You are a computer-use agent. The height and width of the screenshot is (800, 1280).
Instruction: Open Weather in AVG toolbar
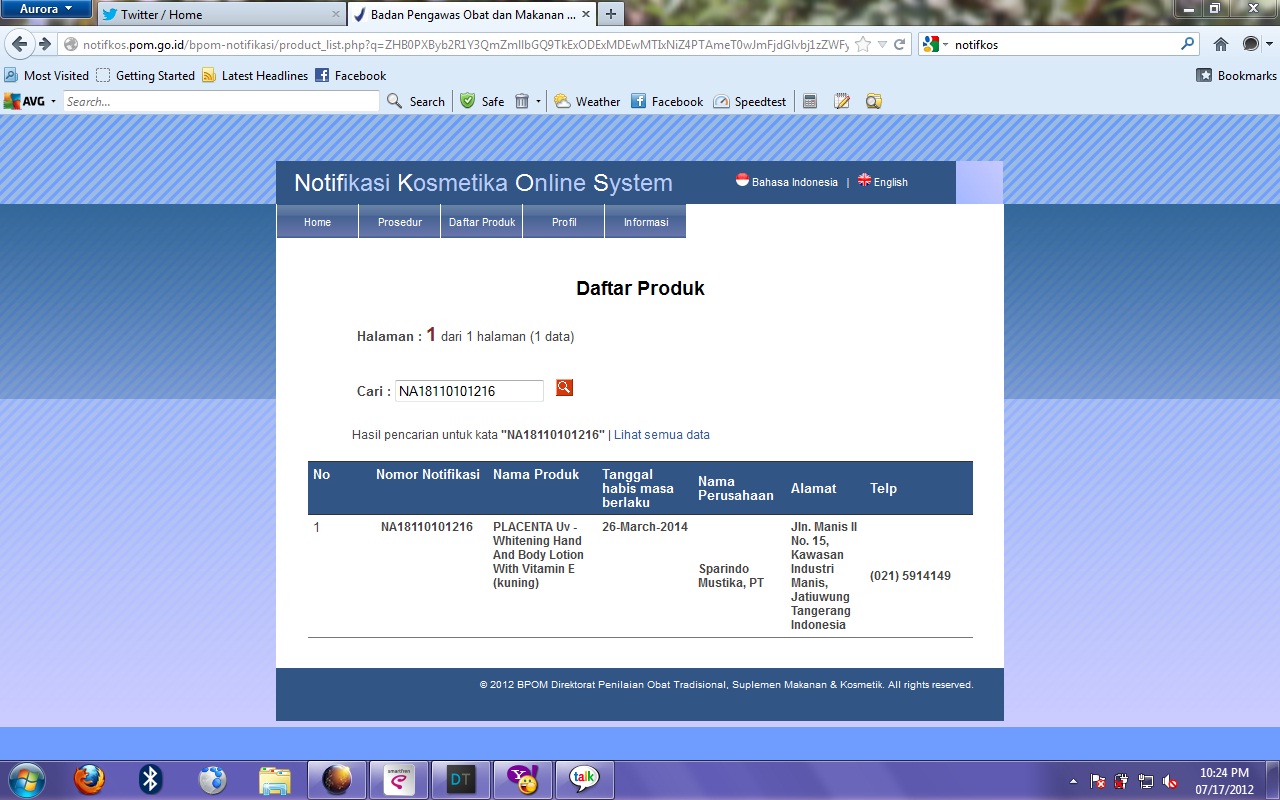point(587,101)
